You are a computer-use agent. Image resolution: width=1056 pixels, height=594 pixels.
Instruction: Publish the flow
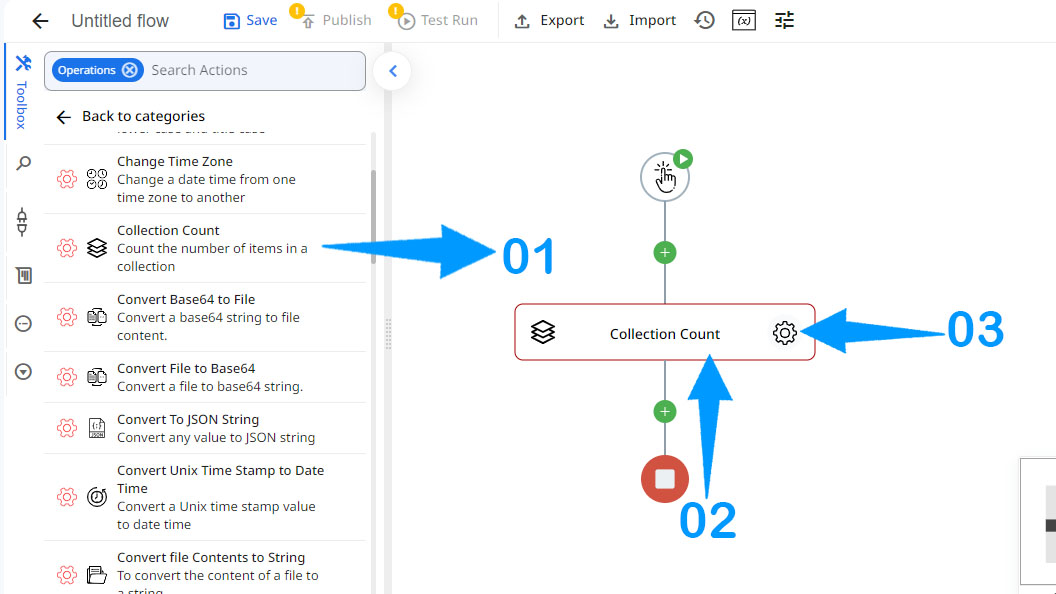point(337,21)
